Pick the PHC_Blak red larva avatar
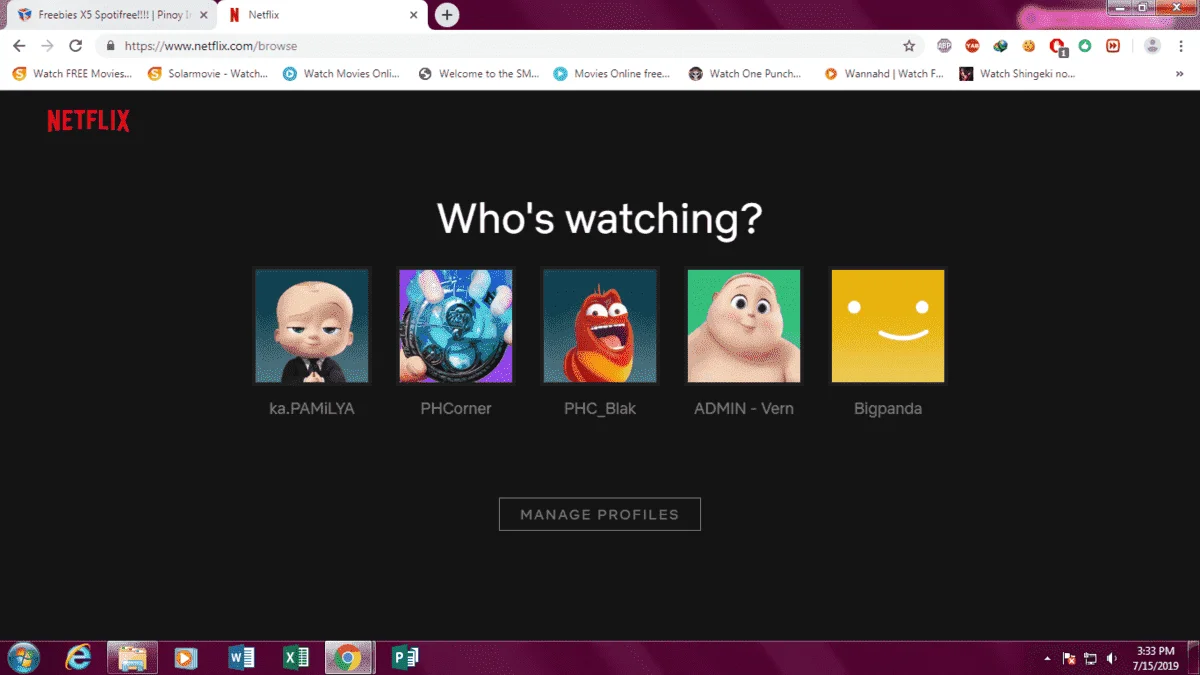The image size is (1200, 675). tap(600, 326)
